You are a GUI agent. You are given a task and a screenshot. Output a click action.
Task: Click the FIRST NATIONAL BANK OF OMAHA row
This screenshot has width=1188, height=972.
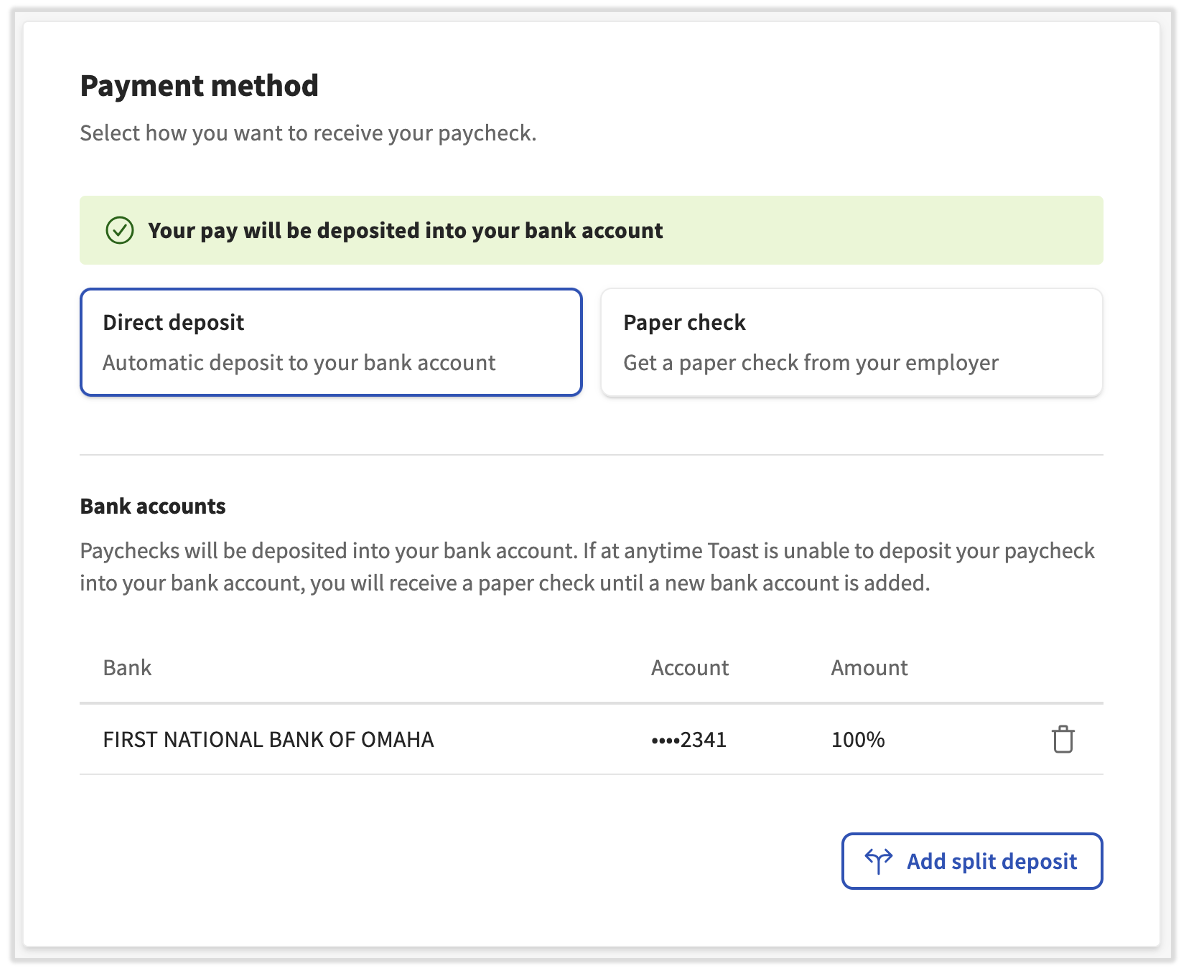268,739
